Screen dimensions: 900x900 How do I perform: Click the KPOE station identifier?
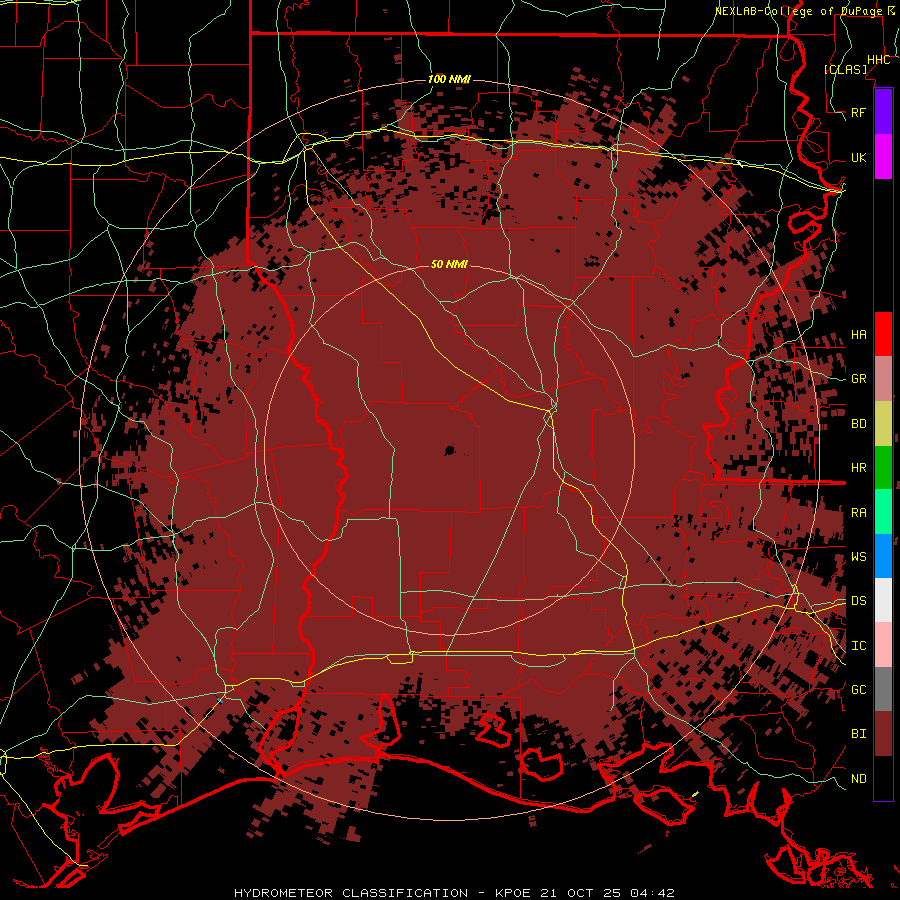(513, 893)
